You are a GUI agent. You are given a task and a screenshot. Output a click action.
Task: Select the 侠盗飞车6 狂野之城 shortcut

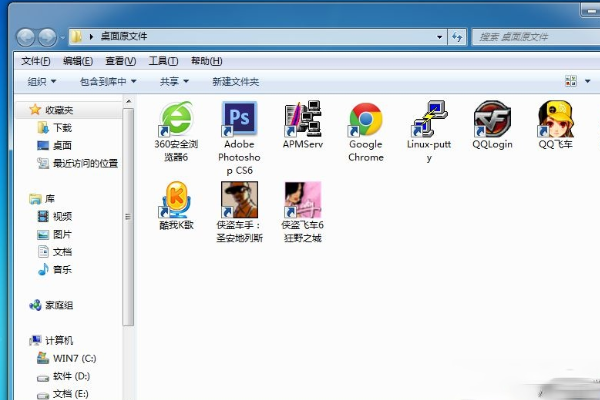pyautogui.click(x=303, y=212)
